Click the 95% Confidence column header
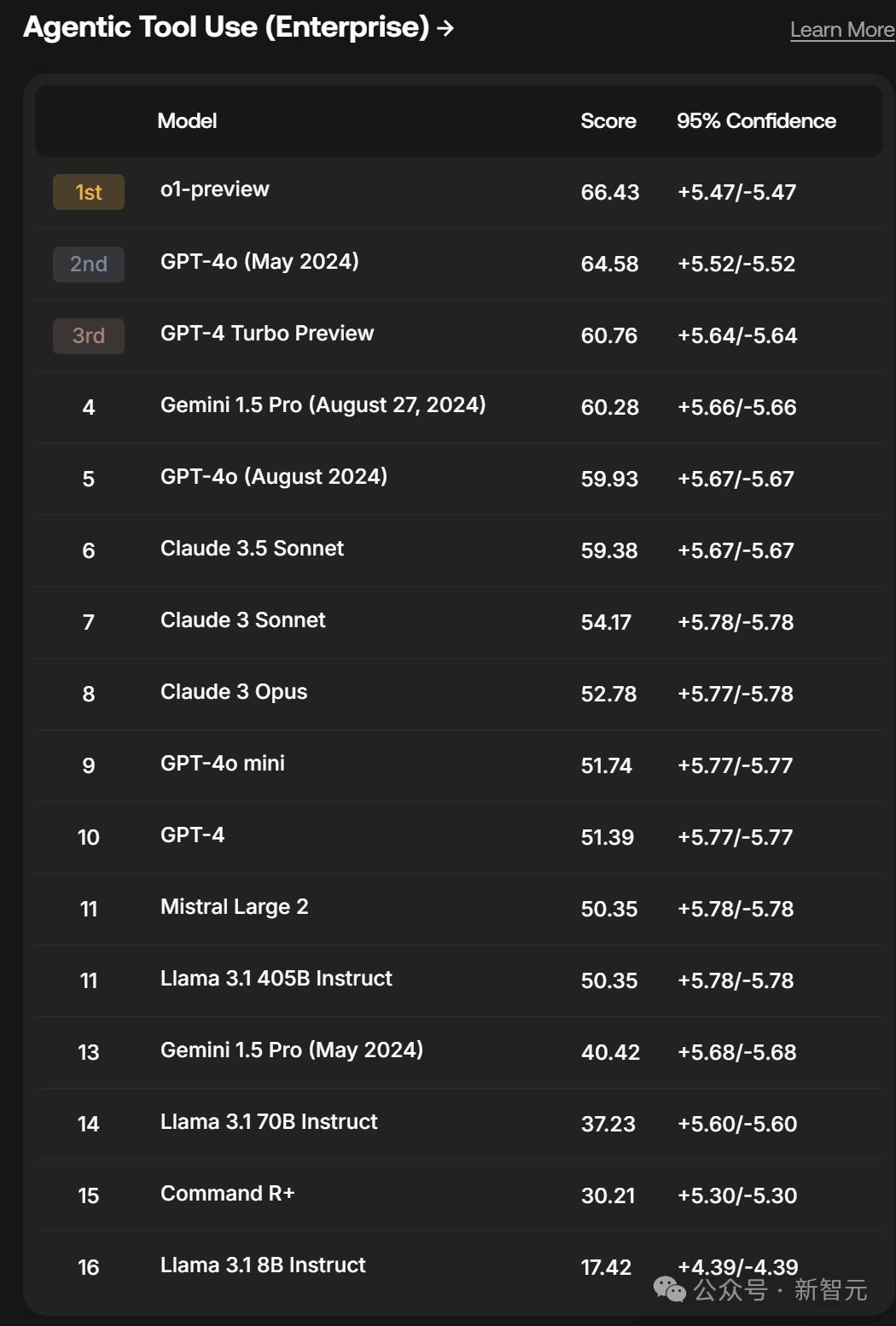The height and width of the screenshot is (1326, 896). coord(756,121)
